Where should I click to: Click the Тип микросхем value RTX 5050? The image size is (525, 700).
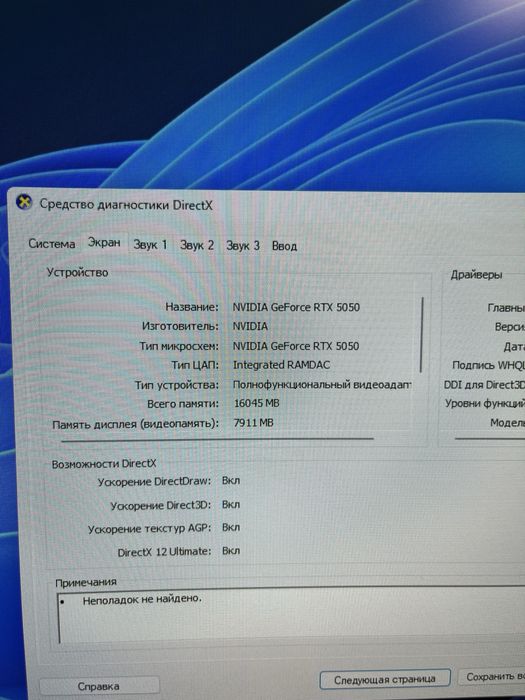tap(296, 346)
